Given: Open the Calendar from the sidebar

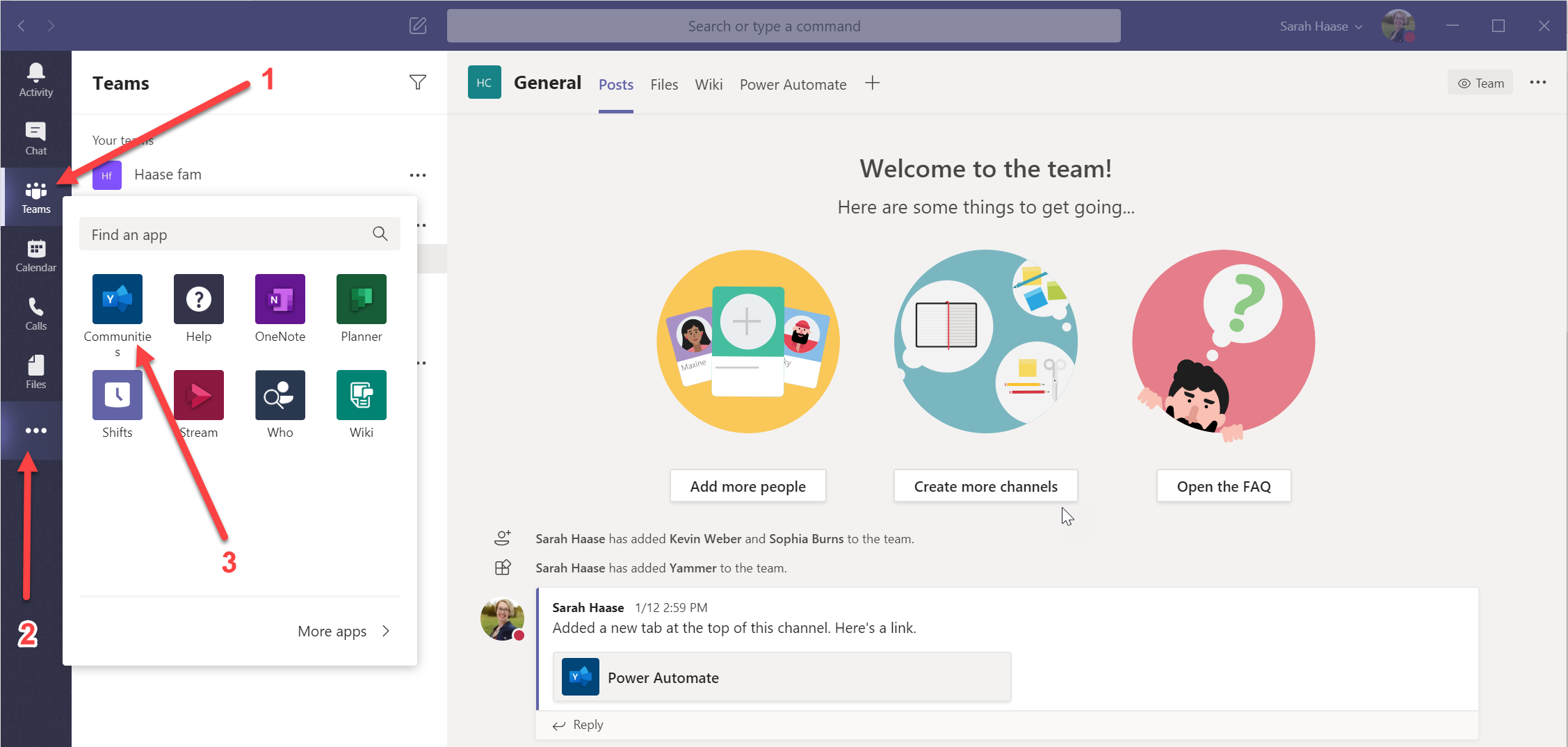Looking at the screenshot, I should (35, 255).
